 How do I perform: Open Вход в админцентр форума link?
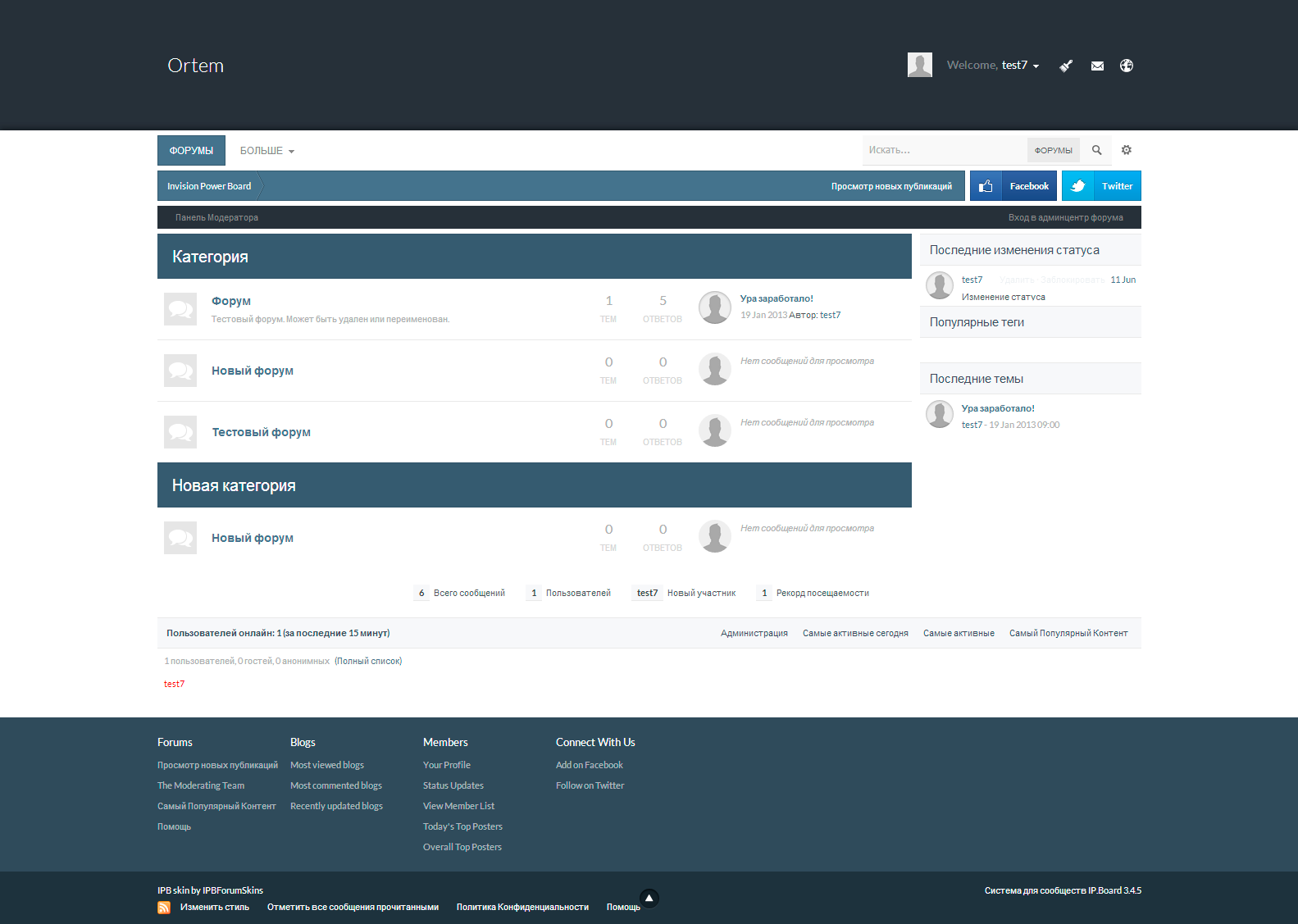1065,217
